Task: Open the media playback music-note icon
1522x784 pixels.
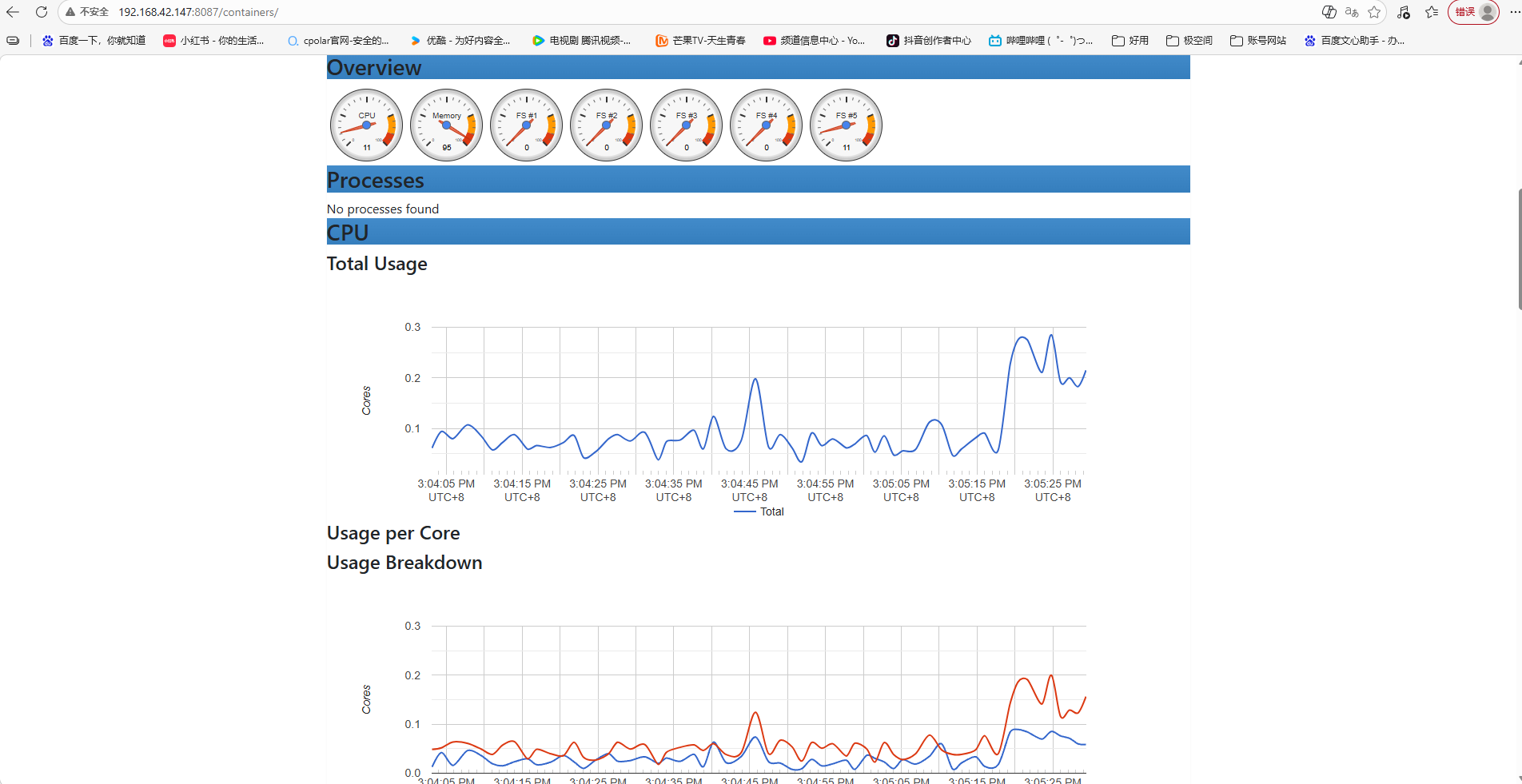Action: (1404, 12)
